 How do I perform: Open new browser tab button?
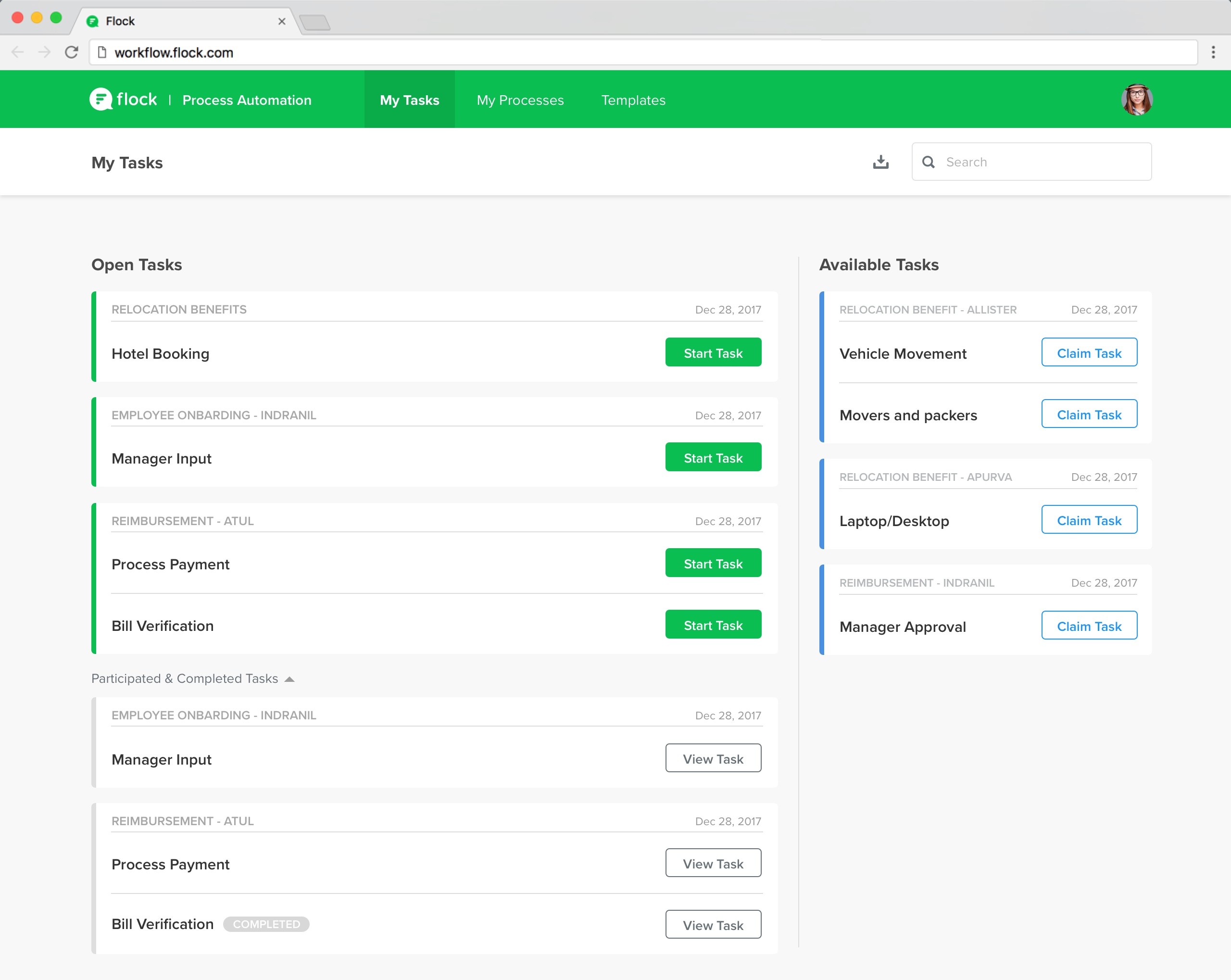[314, 22]
